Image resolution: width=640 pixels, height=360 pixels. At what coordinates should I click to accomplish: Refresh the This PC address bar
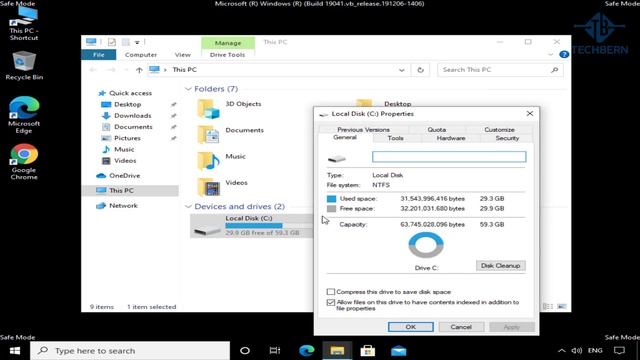420,70
